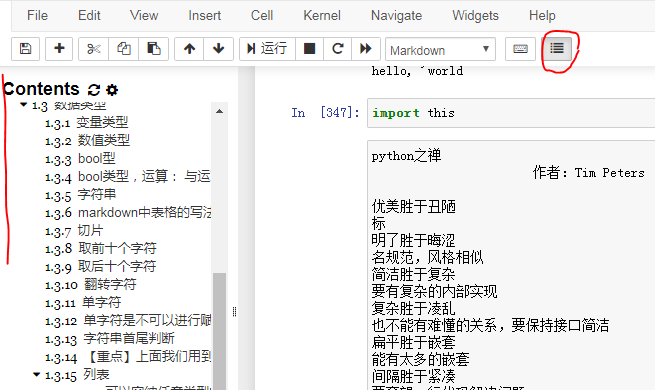This screenshot has height=390, width=655.
Task: Collapse the 1.3 section triangle
Action: tap(24, 104)
